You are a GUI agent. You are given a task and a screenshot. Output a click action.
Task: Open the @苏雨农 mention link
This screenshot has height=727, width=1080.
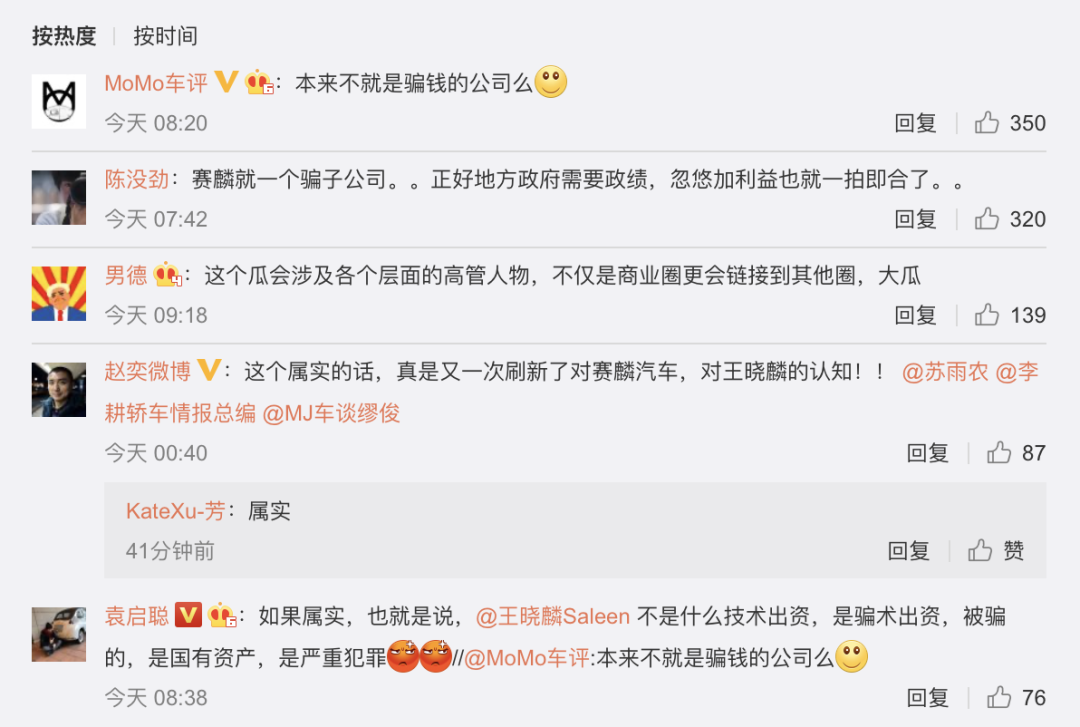[945, 371]
